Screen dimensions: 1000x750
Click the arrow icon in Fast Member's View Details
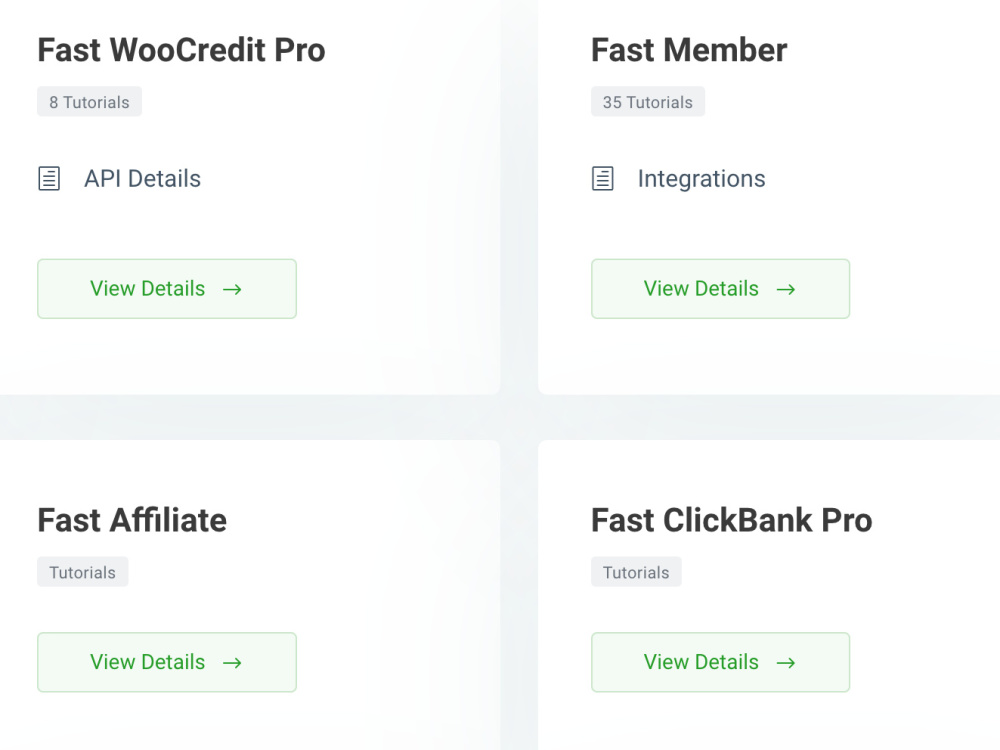tap(786, 290)
